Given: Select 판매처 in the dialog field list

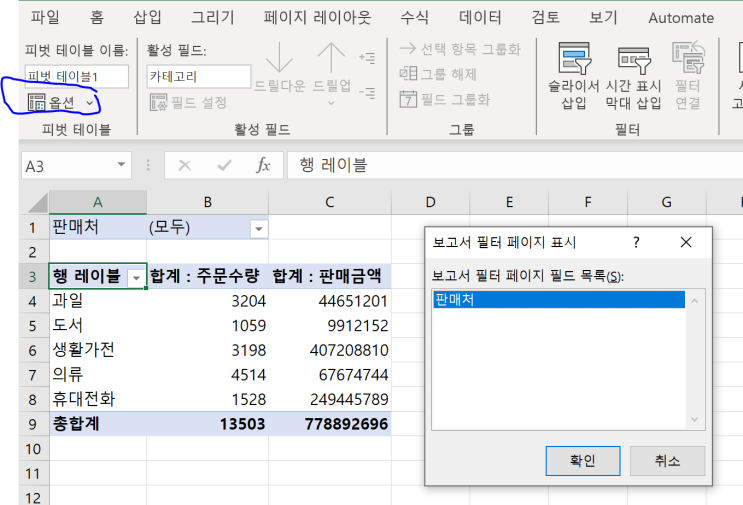Looking at the screenshot, I should [x=559, y=299].
